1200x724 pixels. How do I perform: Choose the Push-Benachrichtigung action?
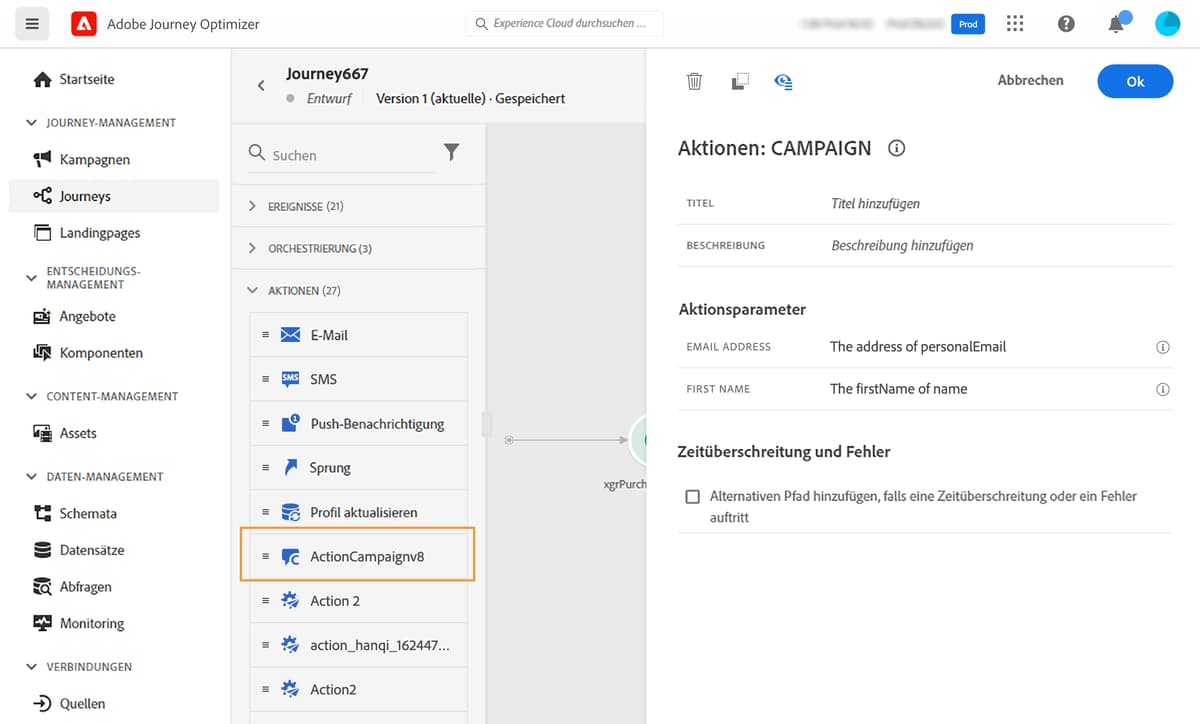[x=376, y=423]
